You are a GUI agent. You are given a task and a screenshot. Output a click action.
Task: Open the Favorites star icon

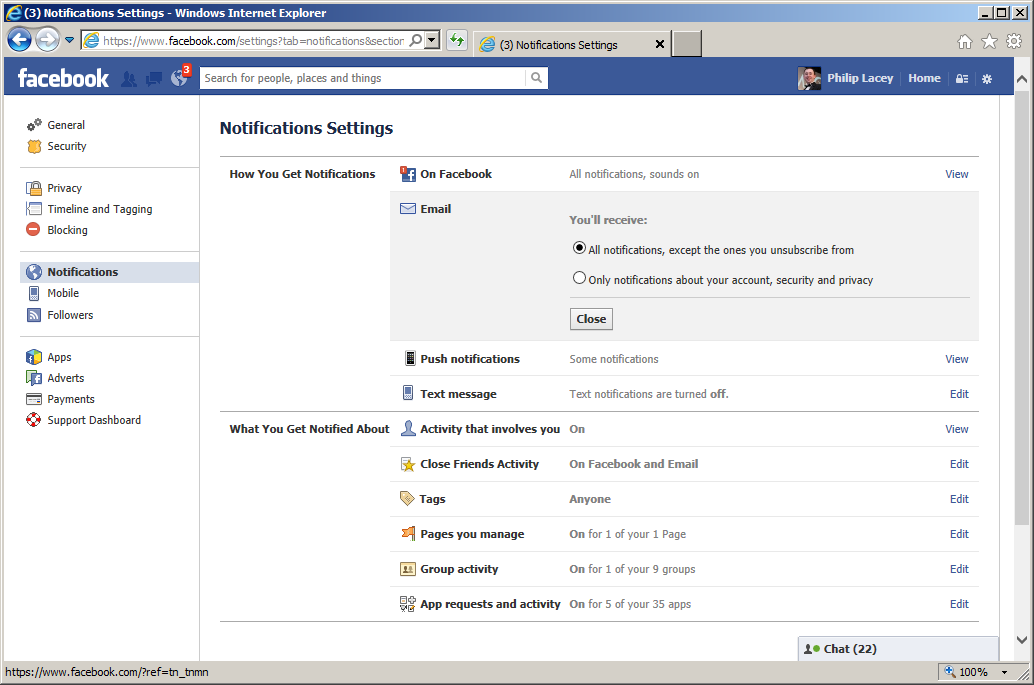click(x=989, y=42)
